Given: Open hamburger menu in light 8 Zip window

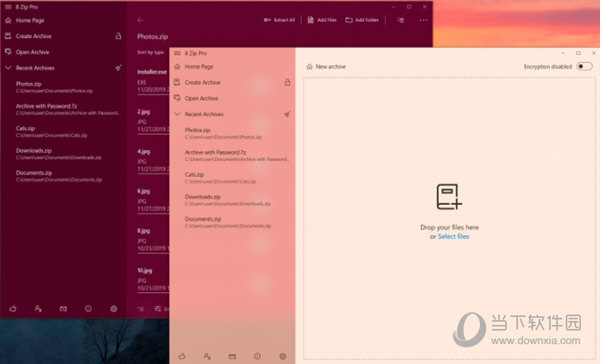Looking at the screenshot, I should point(177,53).
